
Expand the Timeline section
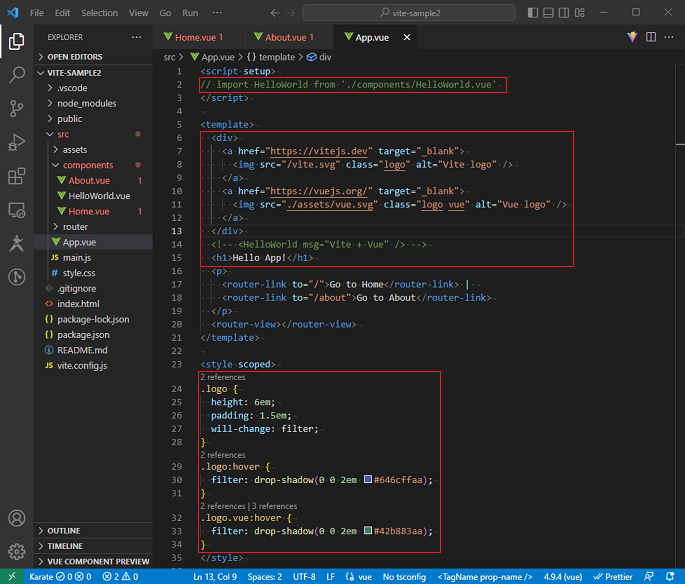point(93,546)
